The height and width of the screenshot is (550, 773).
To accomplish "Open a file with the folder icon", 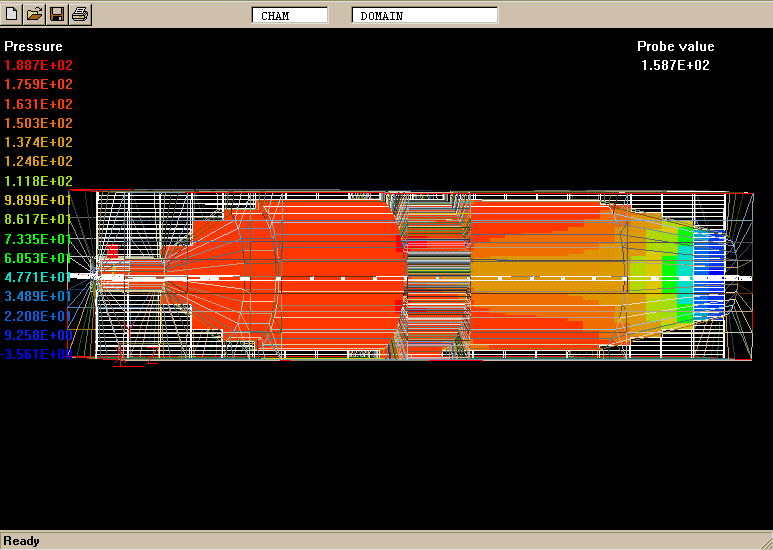I will pyautogui.click(x=35, y=14).
